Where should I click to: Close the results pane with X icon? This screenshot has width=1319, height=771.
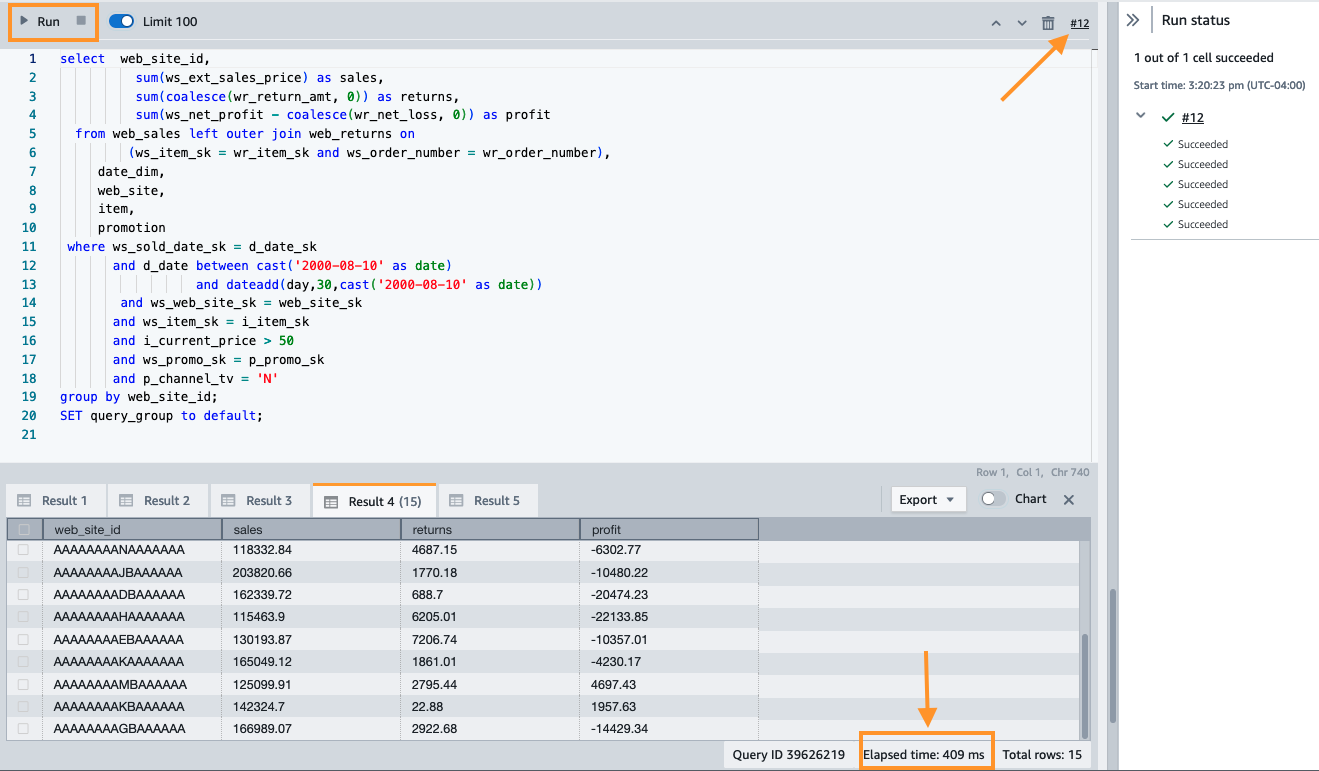(x=1069, y=500)
